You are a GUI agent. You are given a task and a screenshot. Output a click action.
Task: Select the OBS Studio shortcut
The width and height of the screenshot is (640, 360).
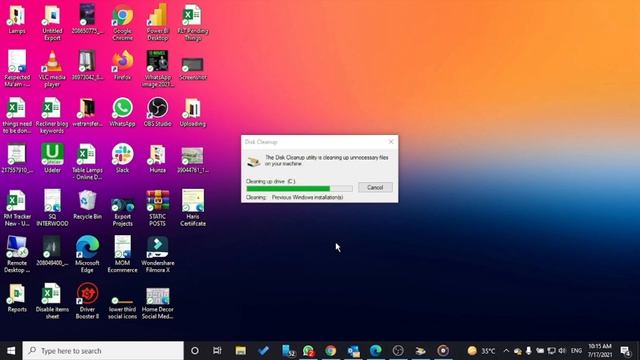158,112
